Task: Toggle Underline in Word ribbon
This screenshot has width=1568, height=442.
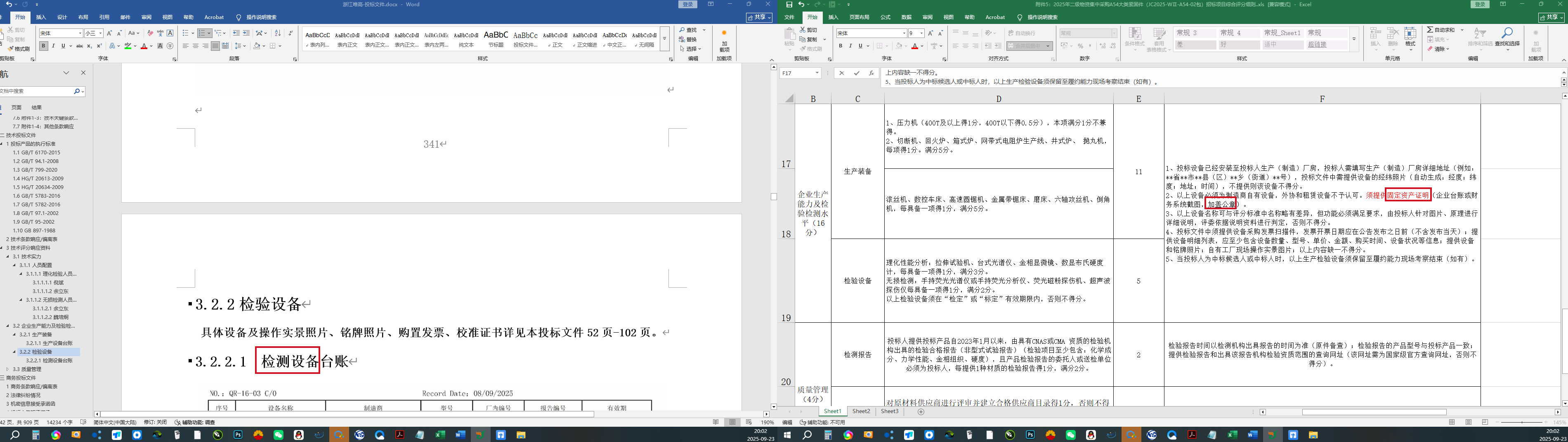Action: (x=63, y=46)
